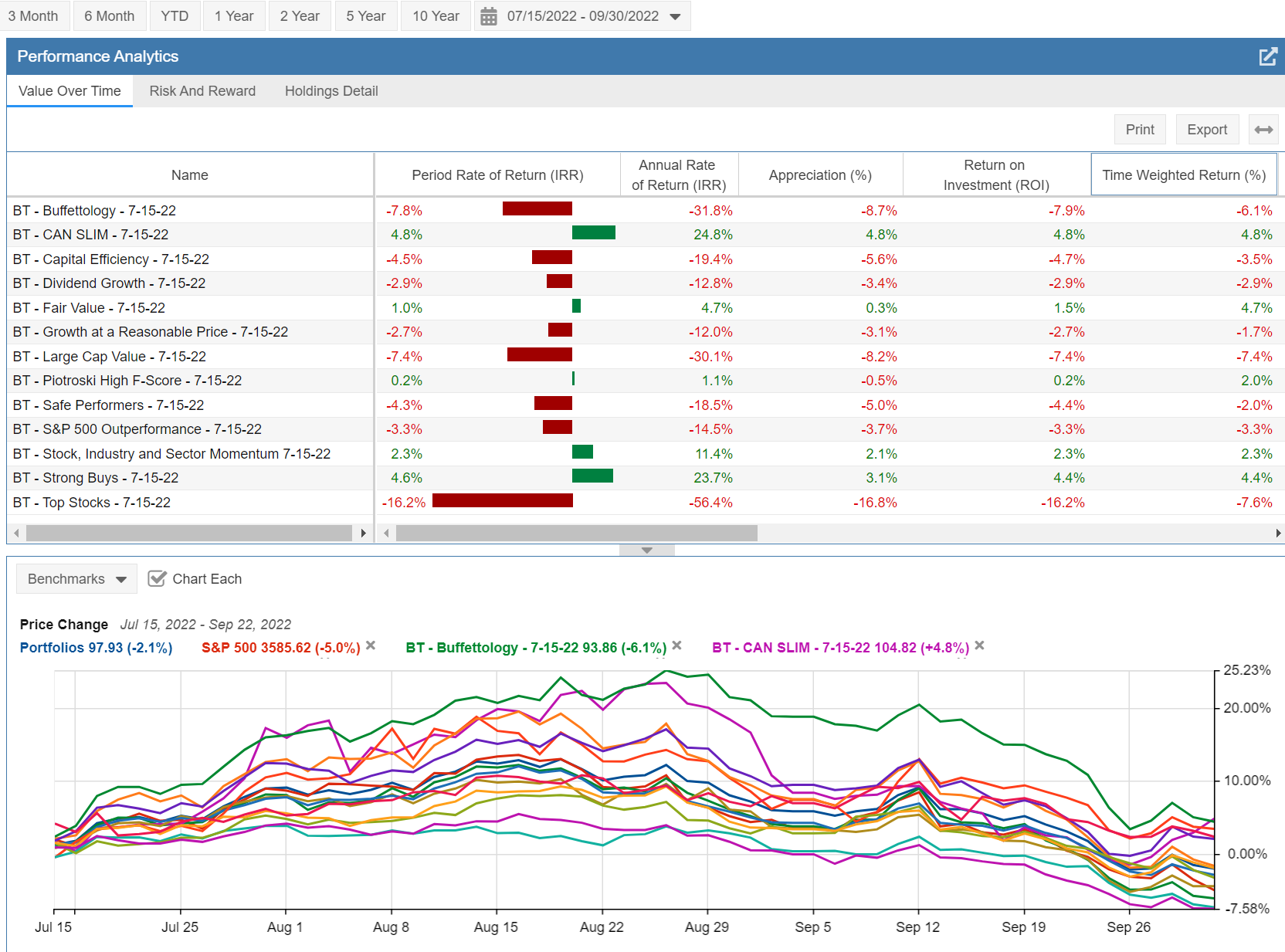Open the Holdings Detail tab
This screenshot has height=952, width=1285.
pos(331,91)
